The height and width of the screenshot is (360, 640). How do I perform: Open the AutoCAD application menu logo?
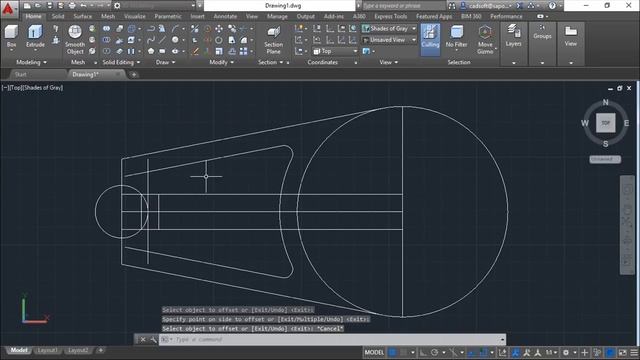coord(8,9)
